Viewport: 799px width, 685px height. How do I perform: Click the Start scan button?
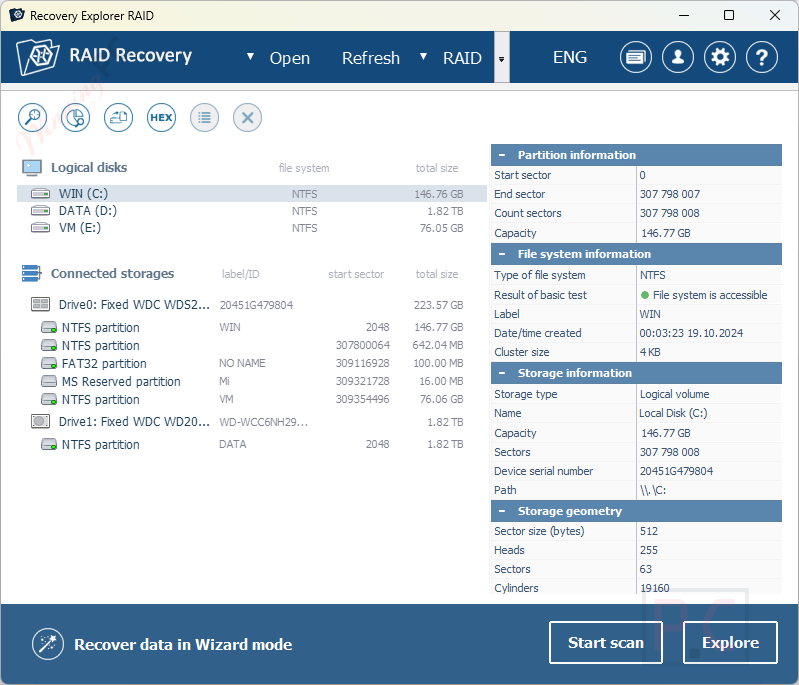(606, 643)
